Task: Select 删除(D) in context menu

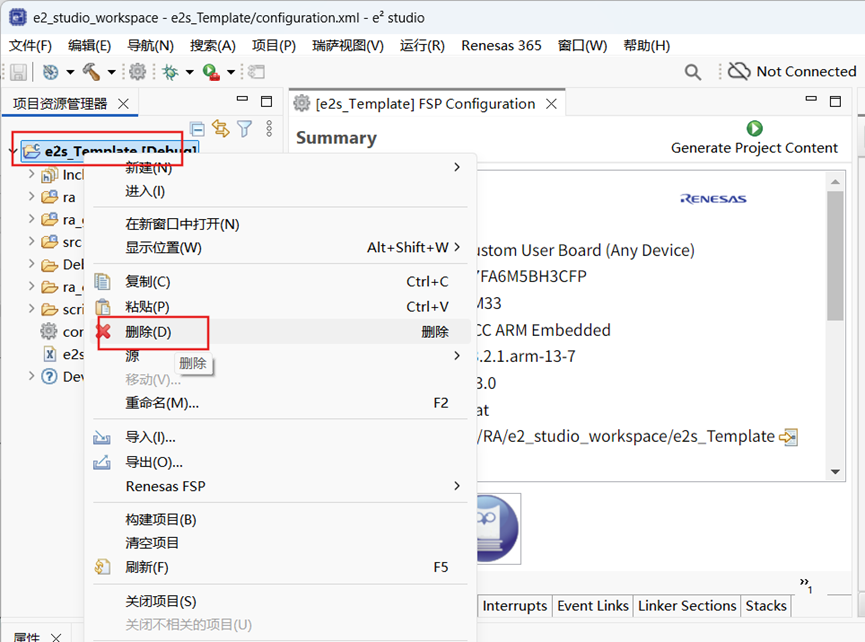Action: pyautogui.click(x=279, y=331)
